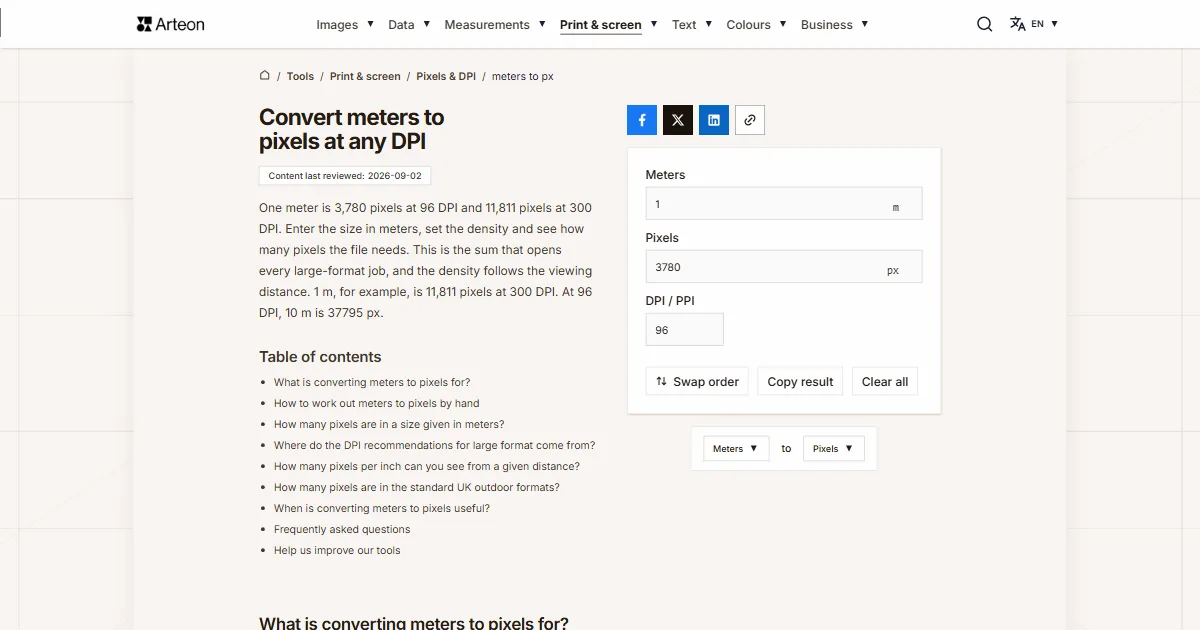Screen dimensions: 1200x630
Task: Focus the Meters input field
Action: [784, 204]
